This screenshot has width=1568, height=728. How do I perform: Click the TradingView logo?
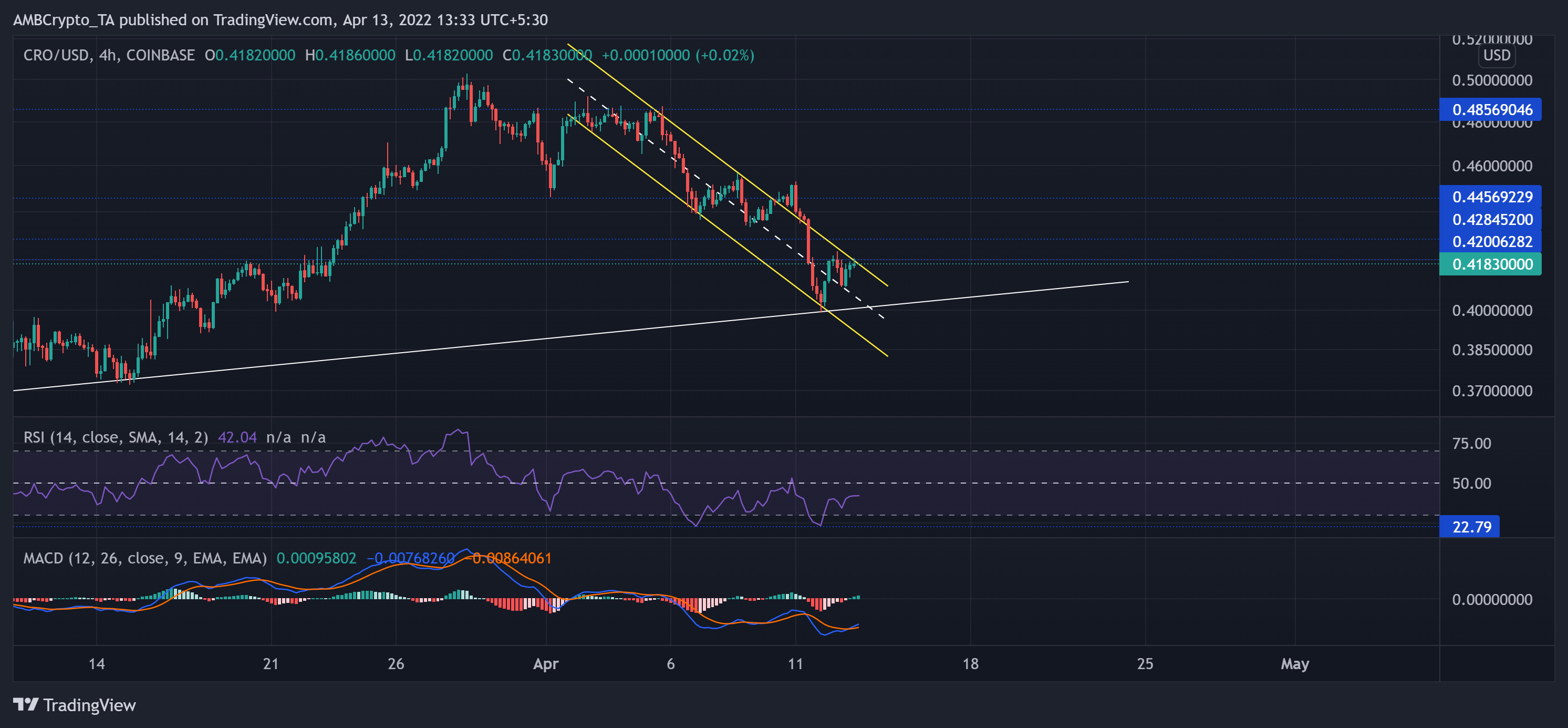tap(73, 705)
